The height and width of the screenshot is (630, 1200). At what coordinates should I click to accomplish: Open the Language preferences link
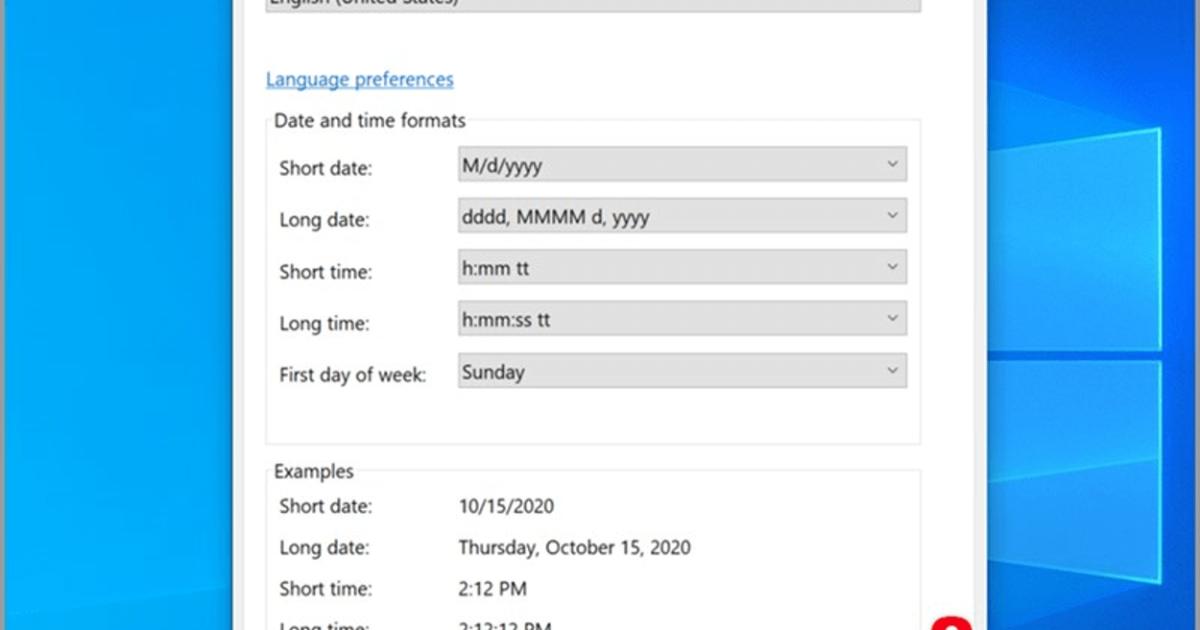pos(359,79)
